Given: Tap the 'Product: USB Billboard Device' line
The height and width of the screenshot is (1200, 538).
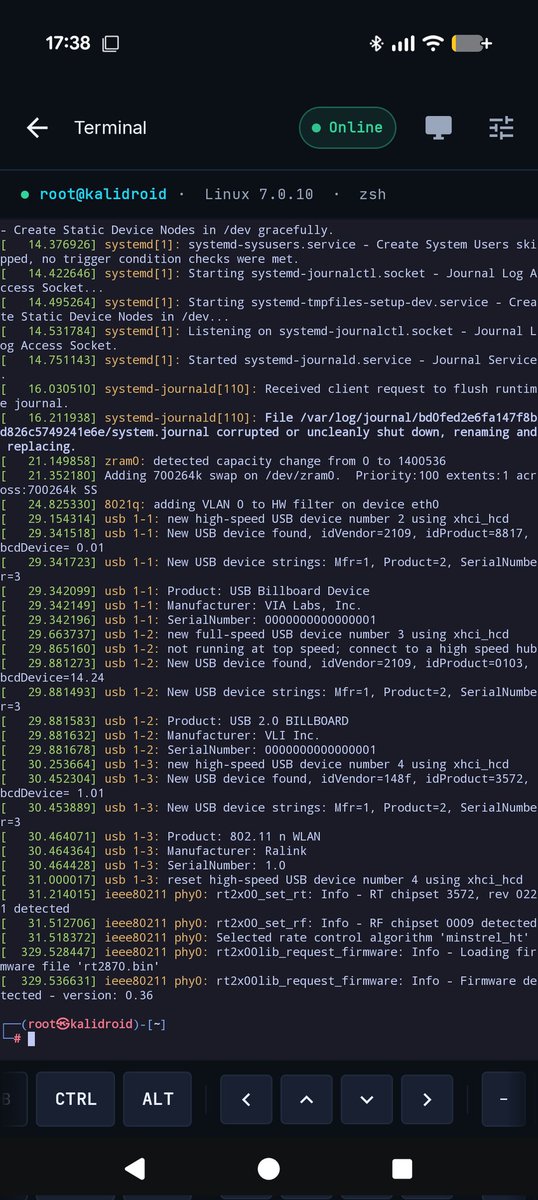Looking at the screenshot, I should pos(185,591).
